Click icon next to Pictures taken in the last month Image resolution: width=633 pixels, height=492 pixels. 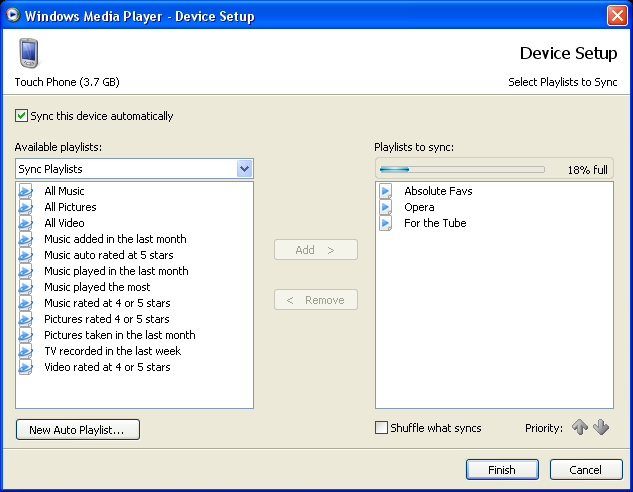coord(25,335)
